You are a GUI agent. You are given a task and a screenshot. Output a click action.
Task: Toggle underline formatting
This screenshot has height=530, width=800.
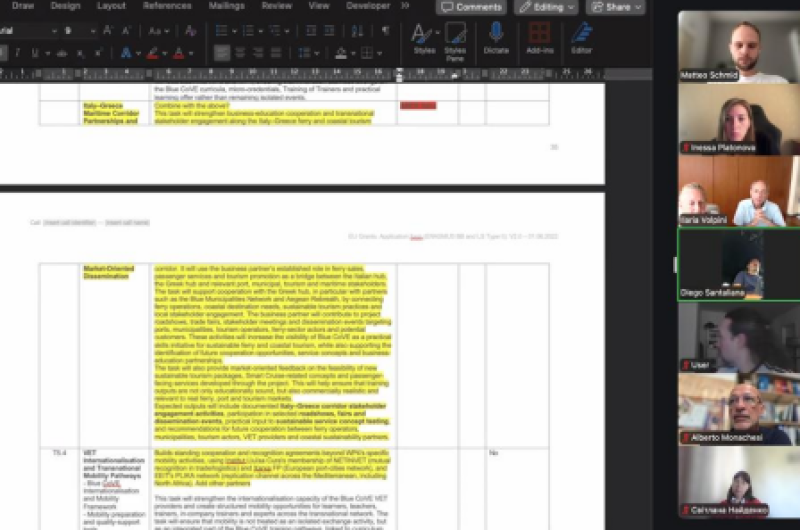[35, 53]
